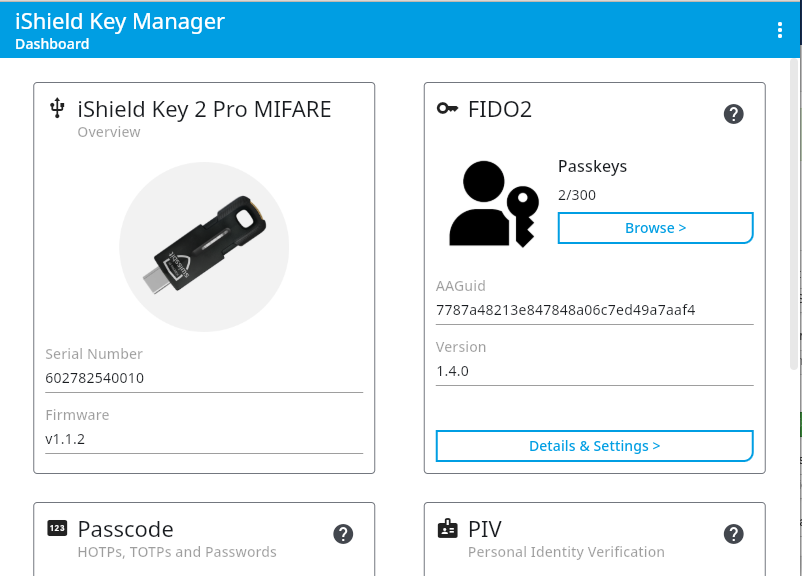Click the Dashboard subtitle in header
Image resolution: width=802 pixels, height=576 pixels.
[52, 44]
